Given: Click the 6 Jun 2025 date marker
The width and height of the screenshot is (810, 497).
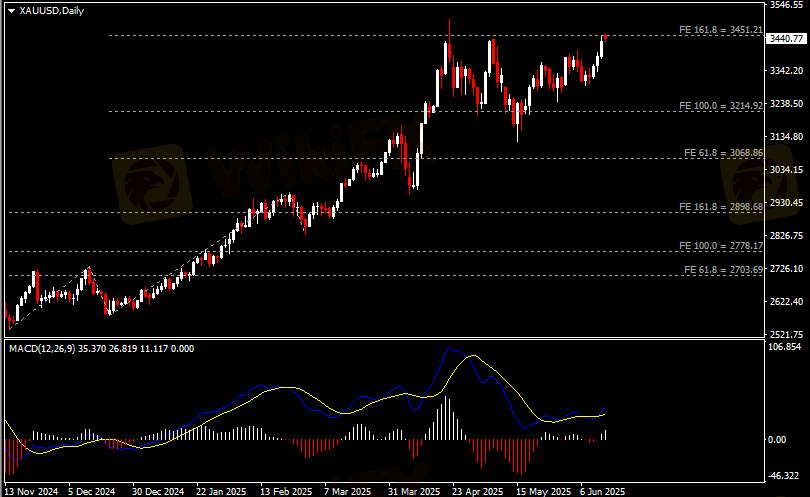Looking at the screenshot, I should click(x=602, y=491).
